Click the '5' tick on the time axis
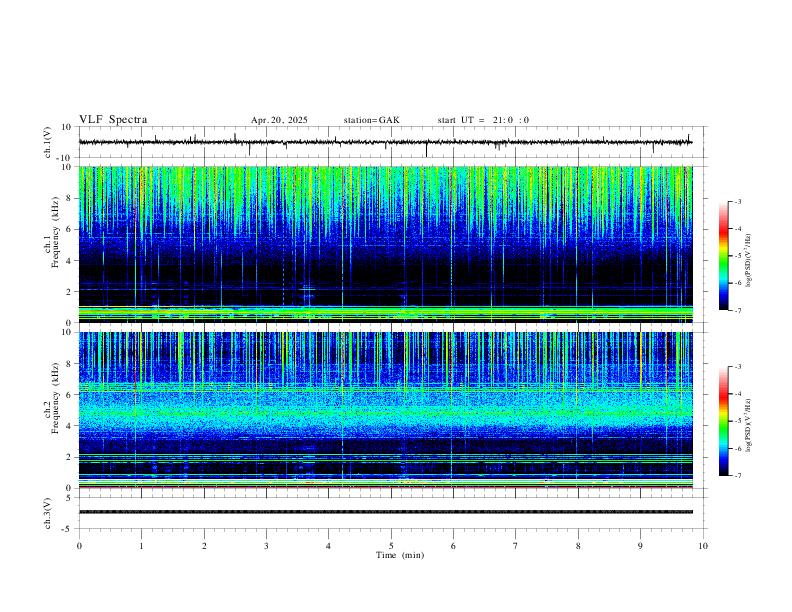Viewport: 792px width, 612px height. pos(391,546)
